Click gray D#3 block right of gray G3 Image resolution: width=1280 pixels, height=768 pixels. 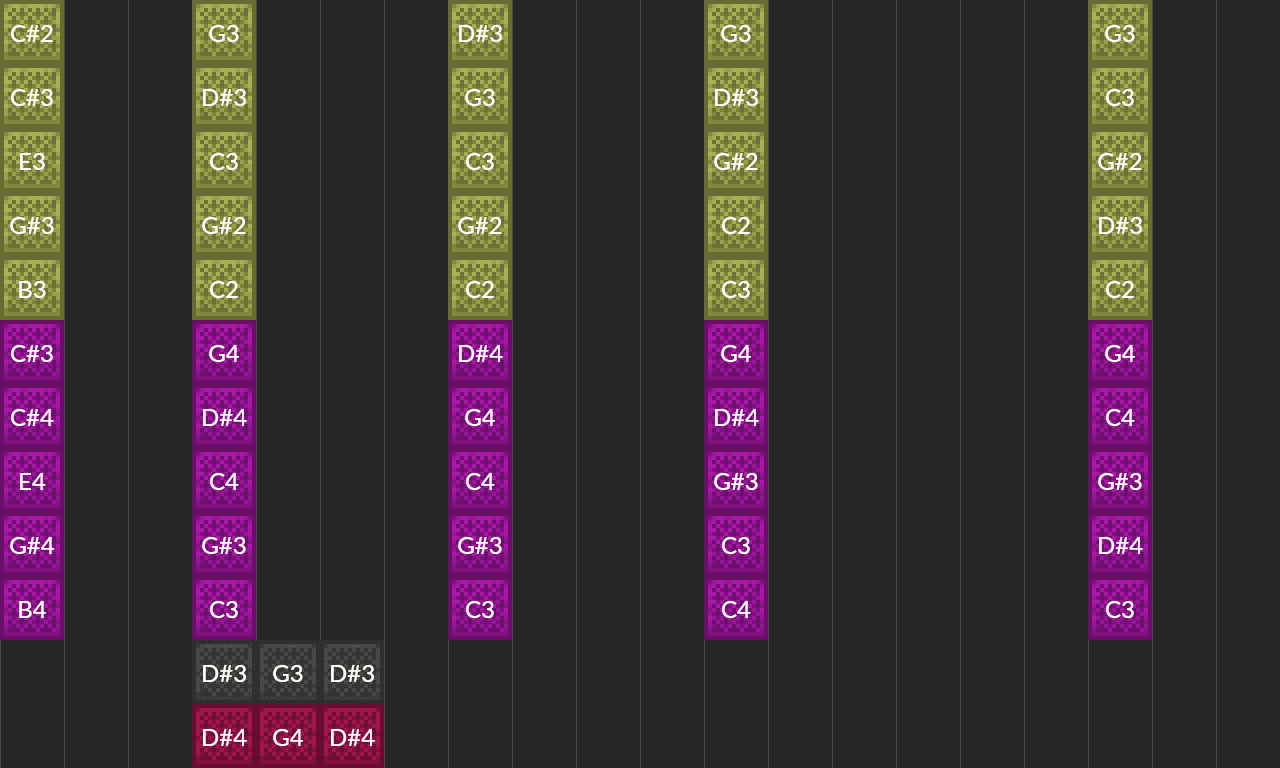[x=352, y=673]
